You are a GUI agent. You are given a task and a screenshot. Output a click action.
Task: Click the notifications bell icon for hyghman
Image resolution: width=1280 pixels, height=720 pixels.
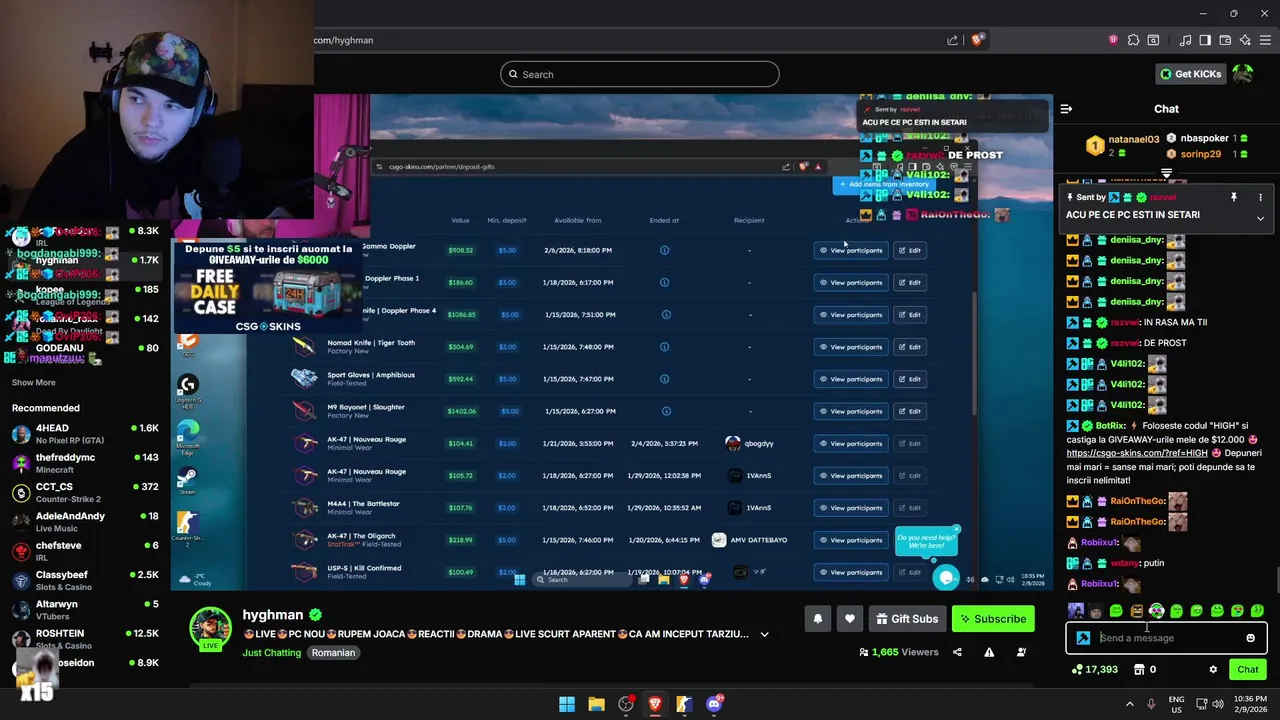click(817, 619)
